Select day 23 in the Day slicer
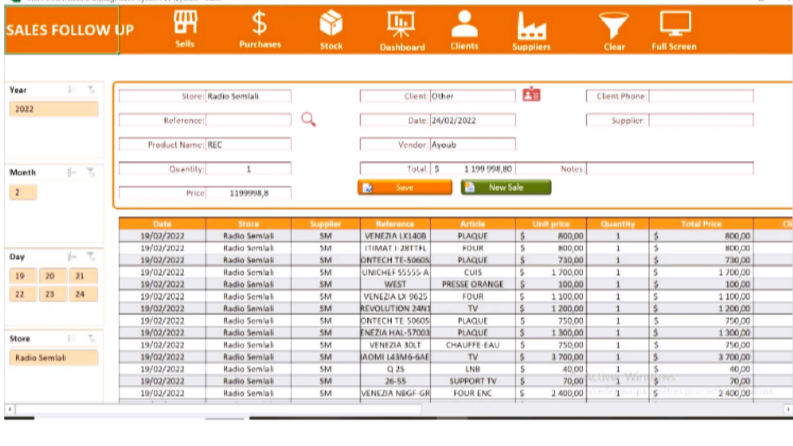793x446 pixels. [53, 294]
